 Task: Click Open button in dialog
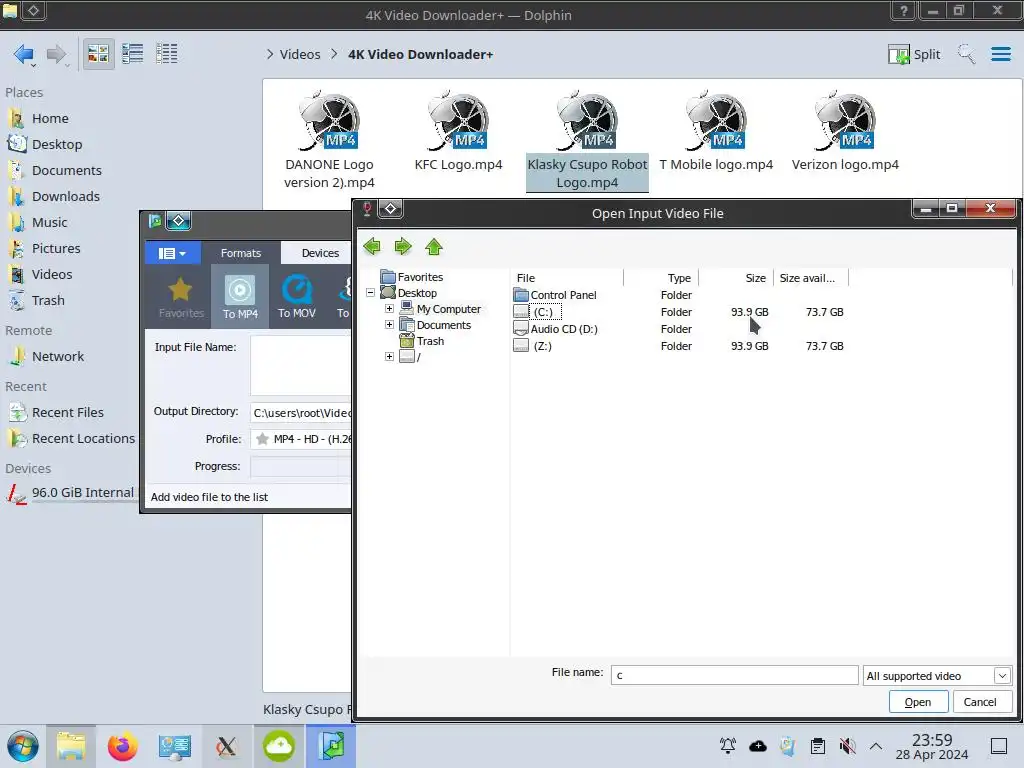tap(918, 702)
